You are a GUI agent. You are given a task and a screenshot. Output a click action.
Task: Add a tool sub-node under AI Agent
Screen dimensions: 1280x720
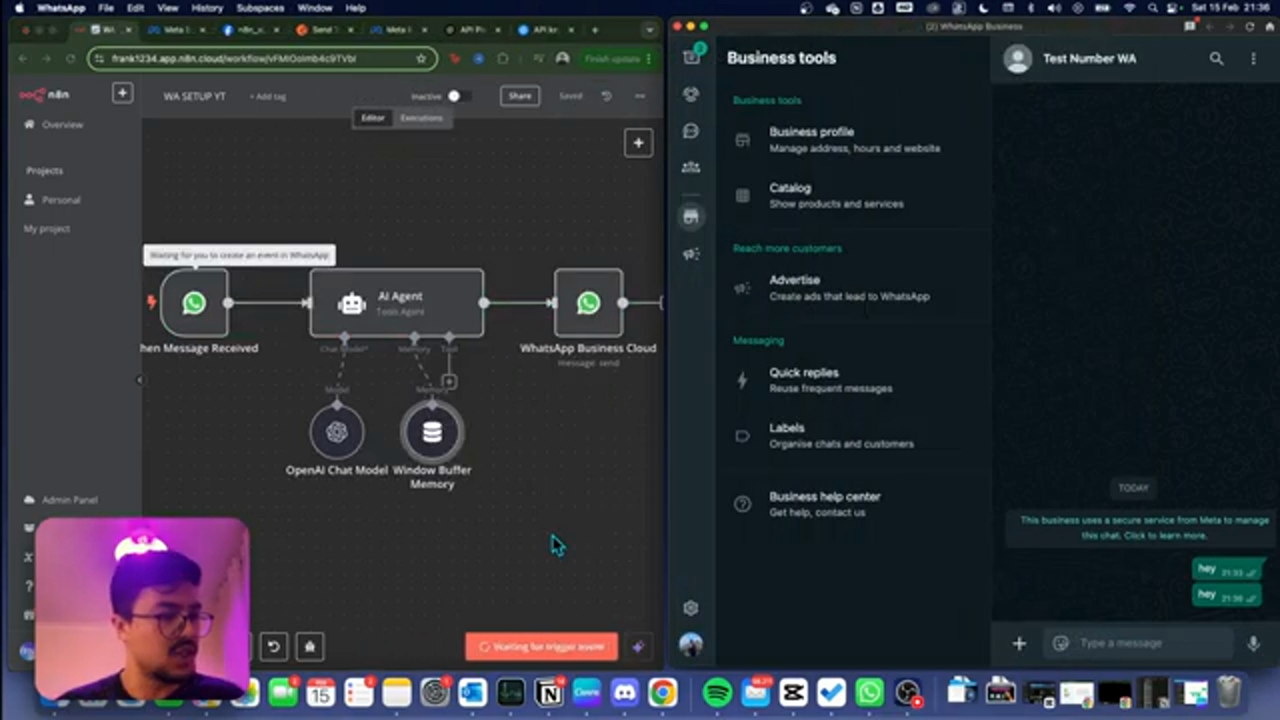click(x=449, y=381)
